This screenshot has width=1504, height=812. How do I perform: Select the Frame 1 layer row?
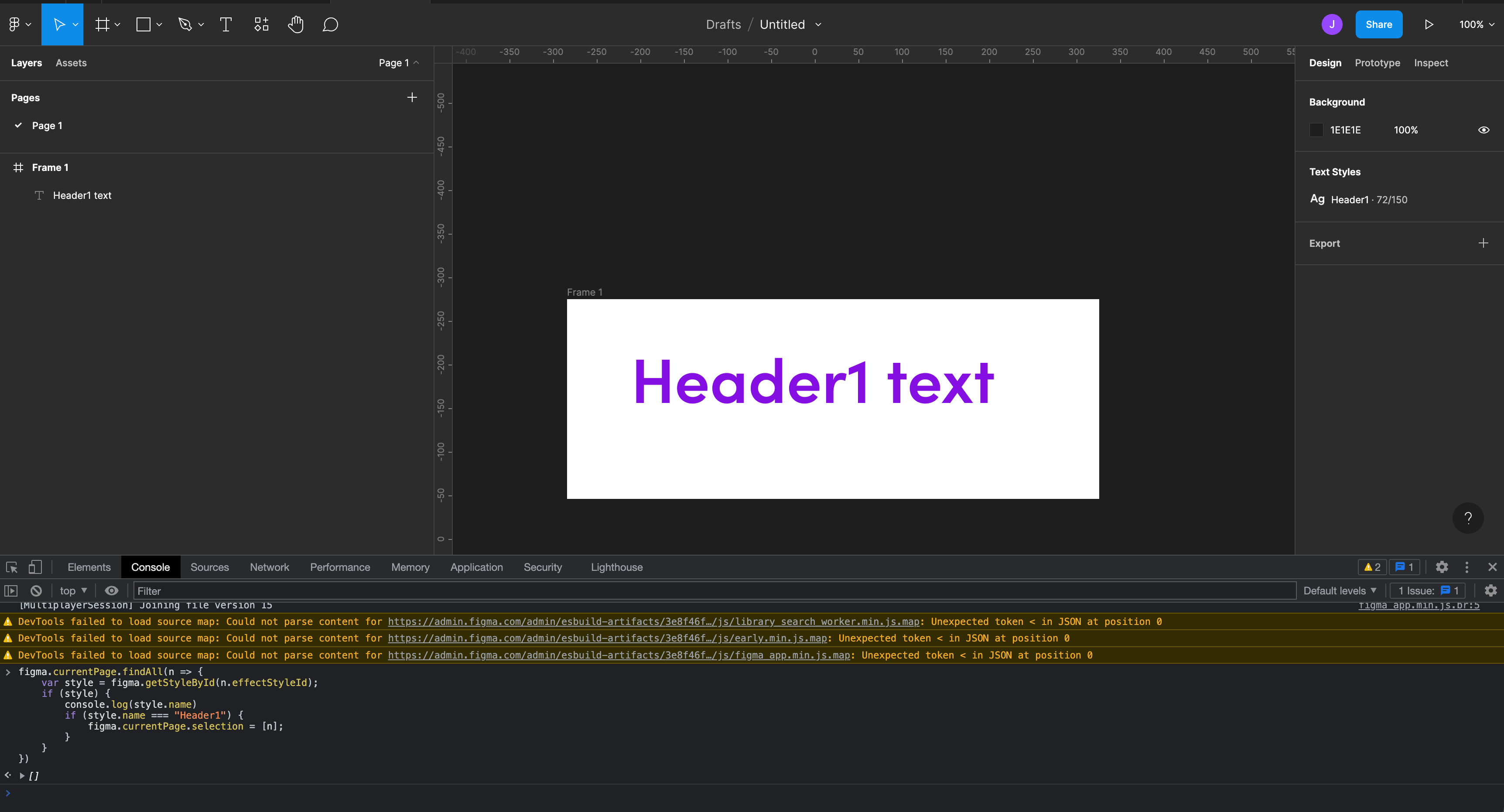point(216,167)
